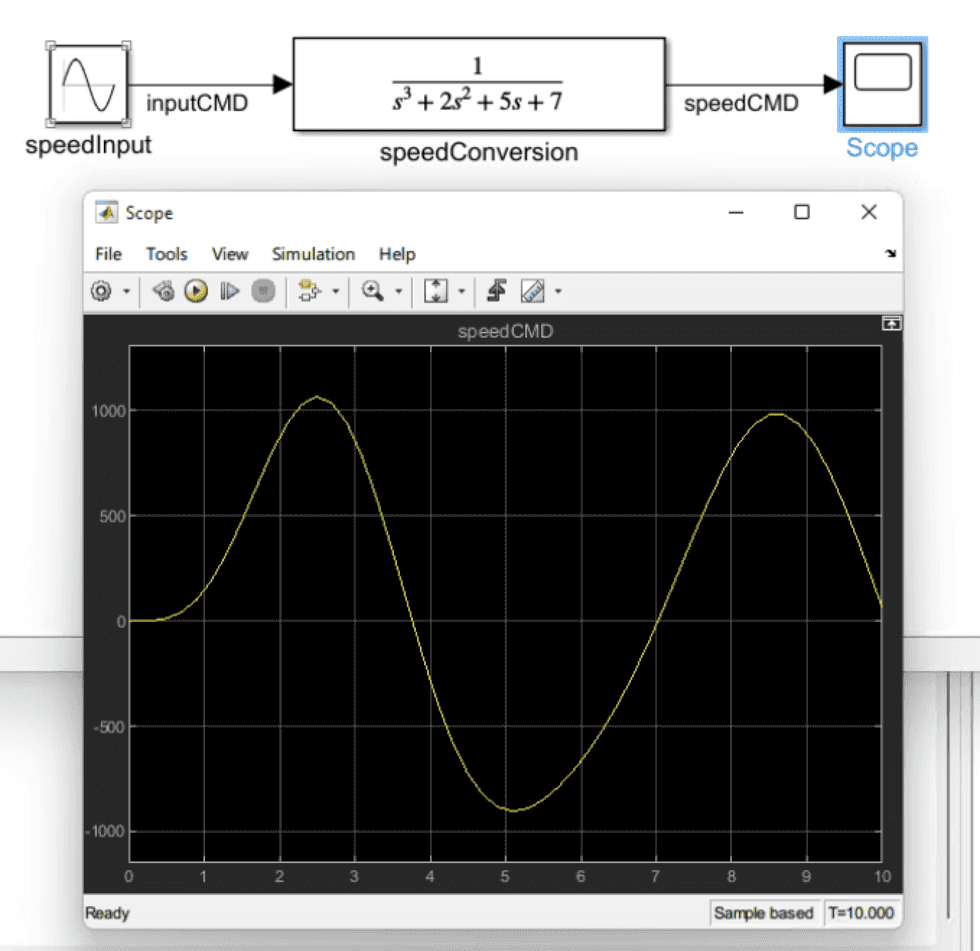Click the -1000 y-axis tick label
Viewport: 980px width, 951px height.
click(105, 832)
